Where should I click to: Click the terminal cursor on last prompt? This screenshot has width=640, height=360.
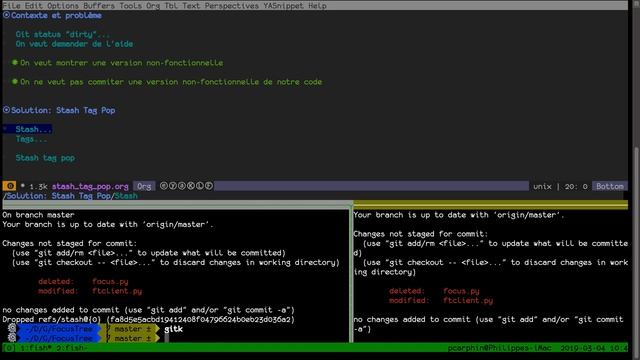click(167, 338)
